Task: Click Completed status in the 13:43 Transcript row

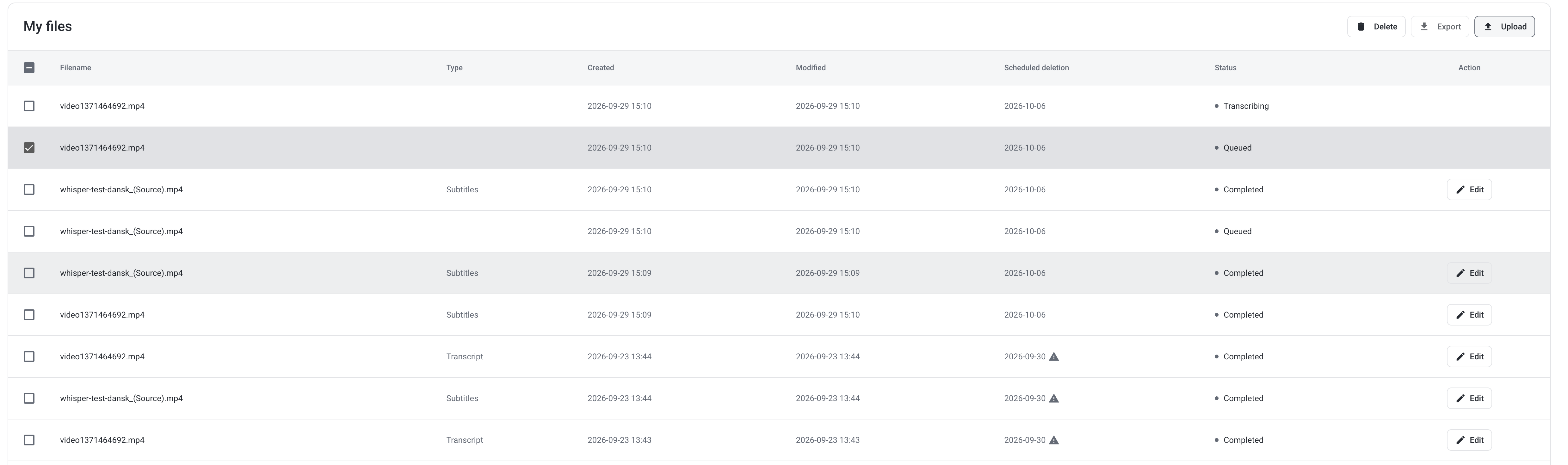Action: [1244, 440]
